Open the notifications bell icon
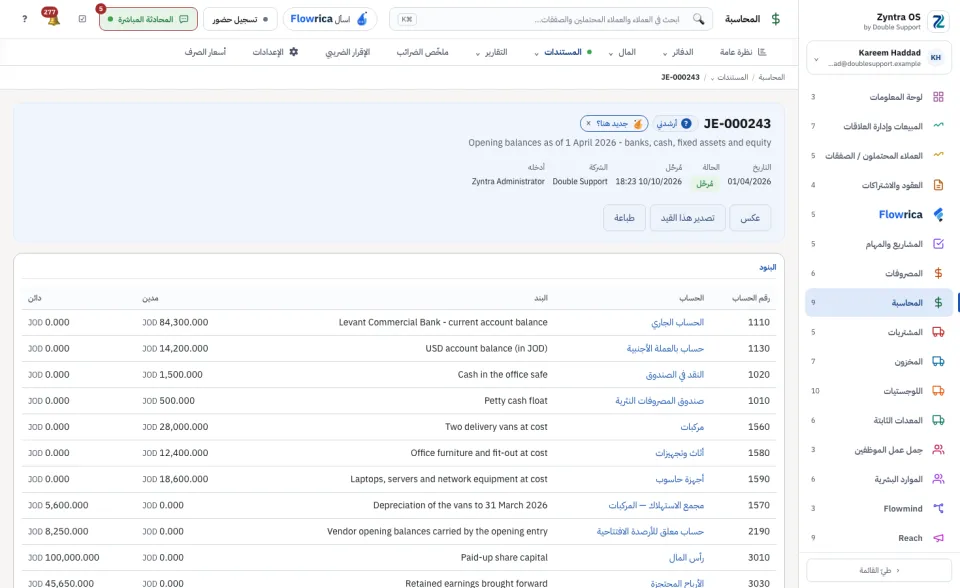 pos(52,18)
